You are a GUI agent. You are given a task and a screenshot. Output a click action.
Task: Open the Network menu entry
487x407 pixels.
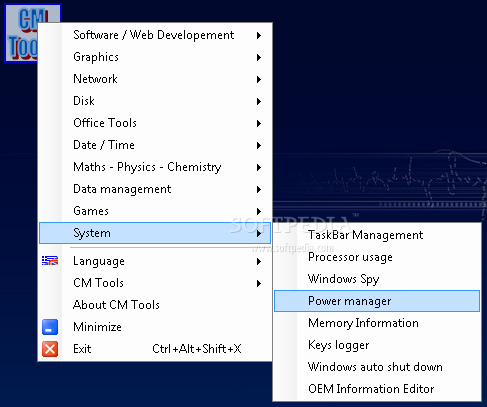click(x=155, y=79)
